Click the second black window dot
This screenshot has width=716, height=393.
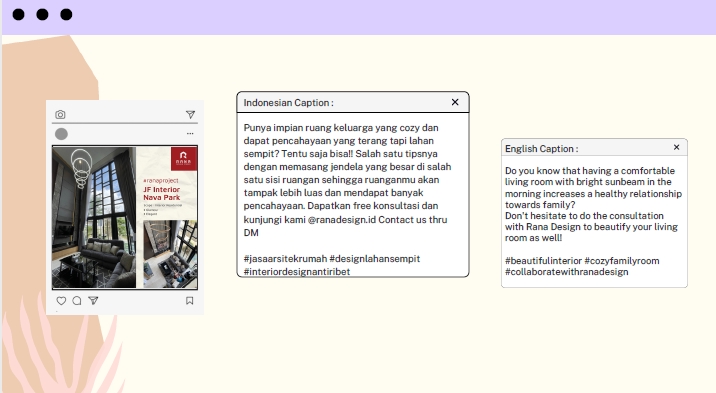coord(42,15)
